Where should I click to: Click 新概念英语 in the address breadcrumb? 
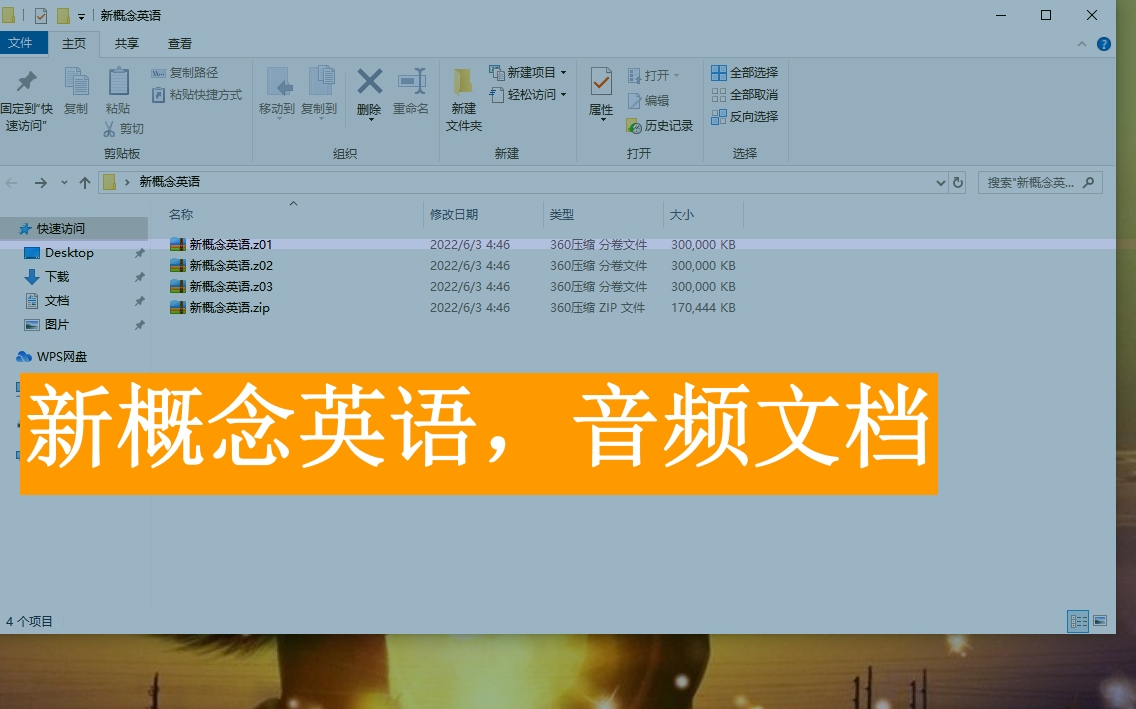(170, 183)
